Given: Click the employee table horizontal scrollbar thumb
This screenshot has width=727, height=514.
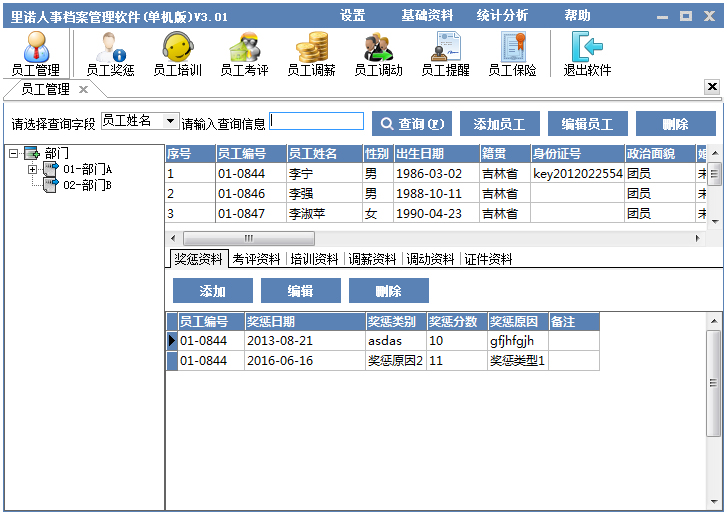Looking at the screenshot, I should pos(249,238).
